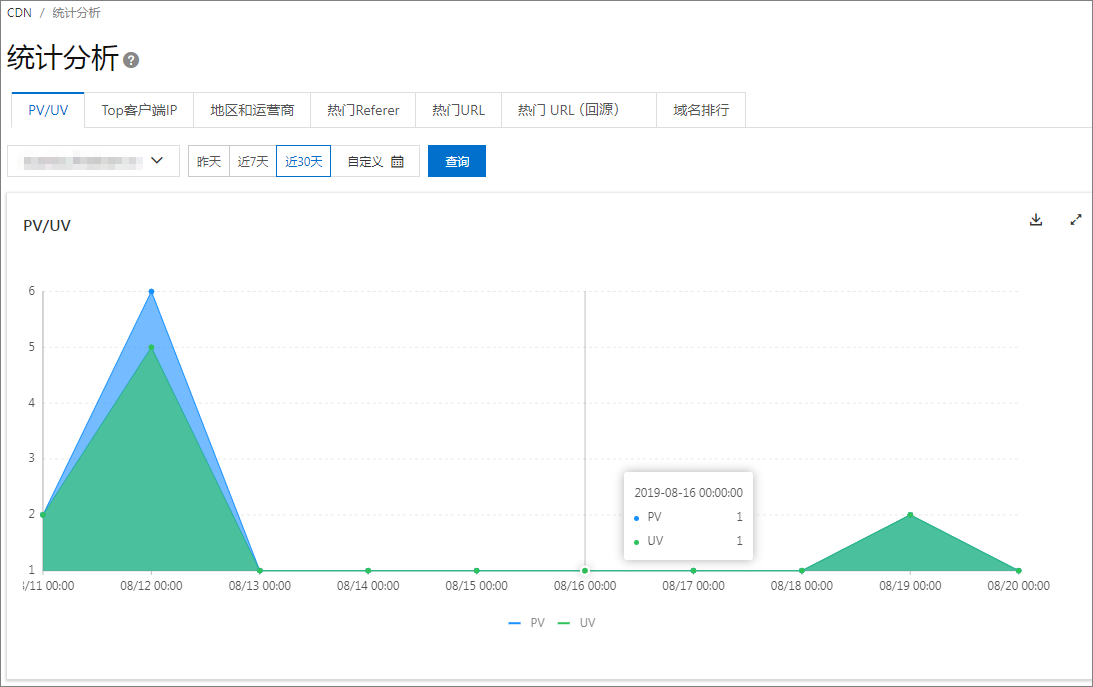This screenshot has height=687, width=1093.
Task: Click the help question mark icon beside 统计分析
Action: coord(131,60)
